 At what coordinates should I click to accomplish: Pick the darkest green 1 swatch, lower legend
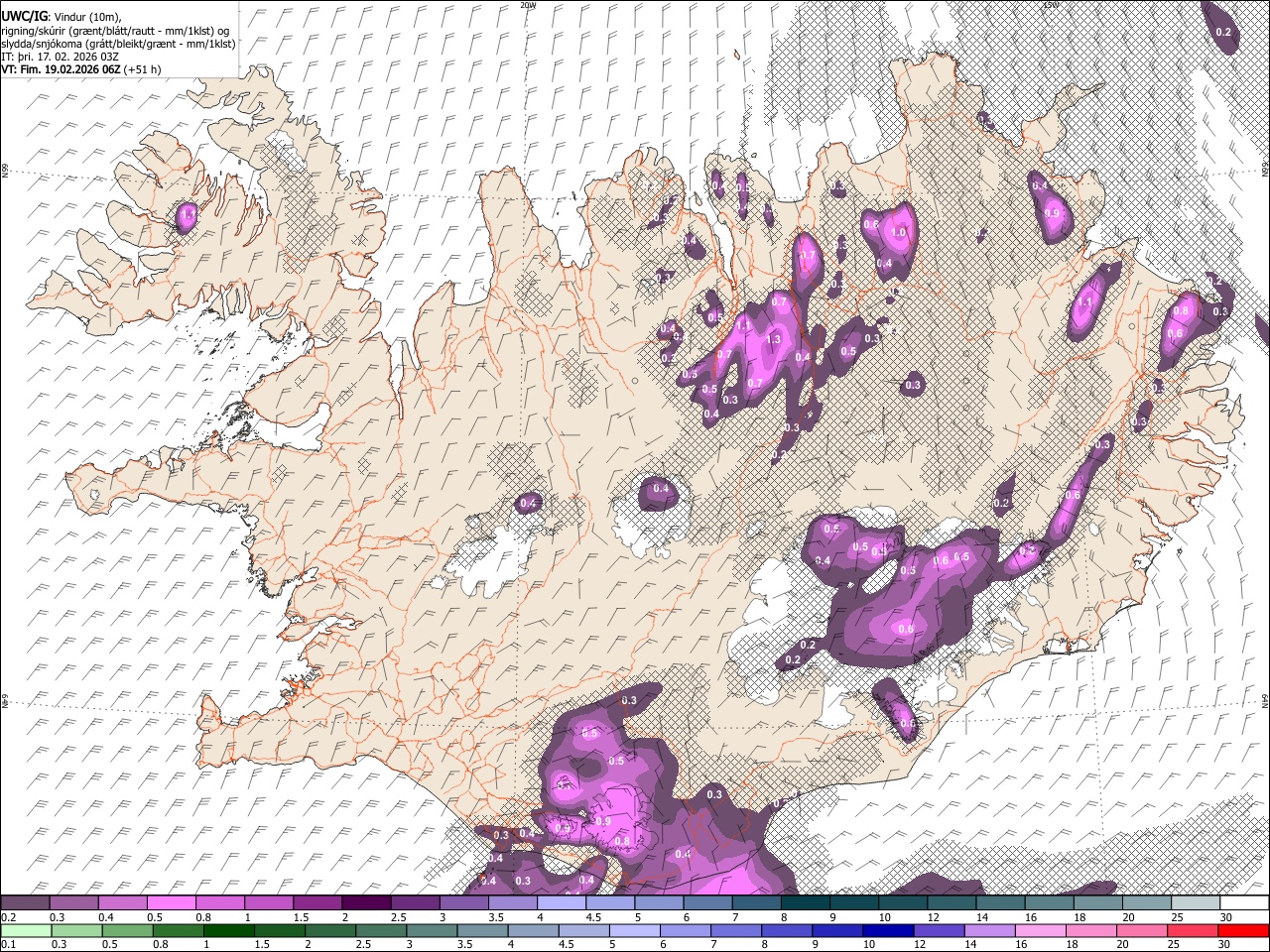230,930
